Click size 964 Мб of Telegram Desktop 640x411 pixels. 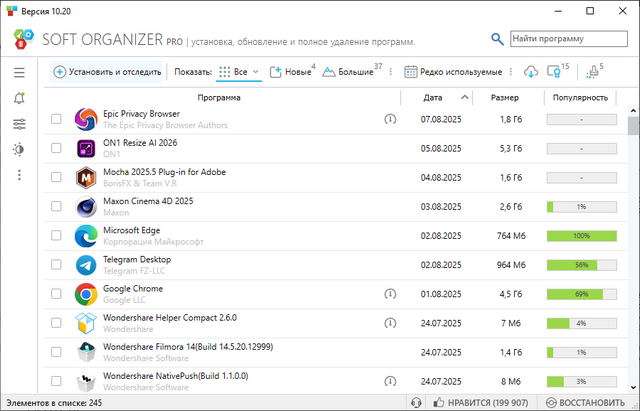coord(511,265)
